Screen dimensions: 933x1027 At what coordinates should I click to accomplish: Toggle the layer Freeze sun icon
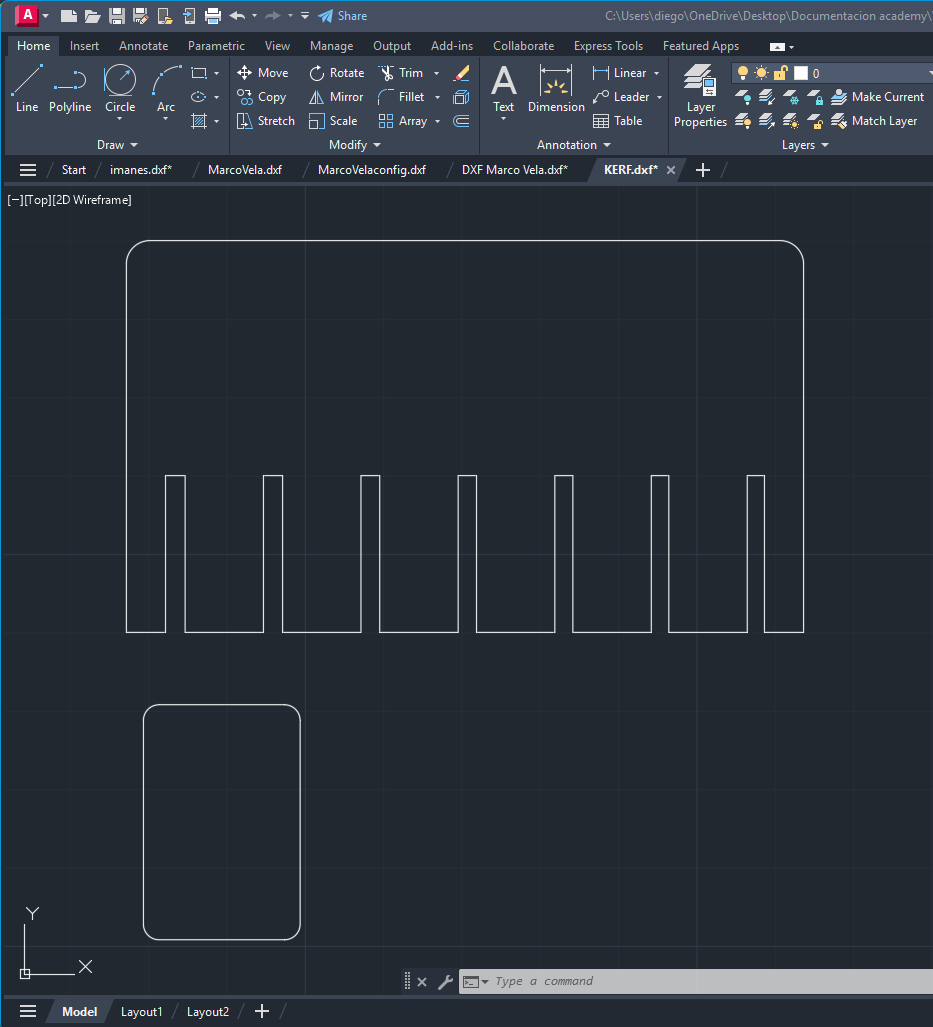(x=761, y=72)
